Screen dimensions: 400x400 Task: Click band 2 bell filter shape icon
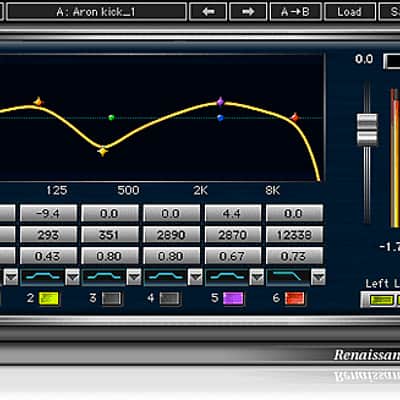point(42,277)
